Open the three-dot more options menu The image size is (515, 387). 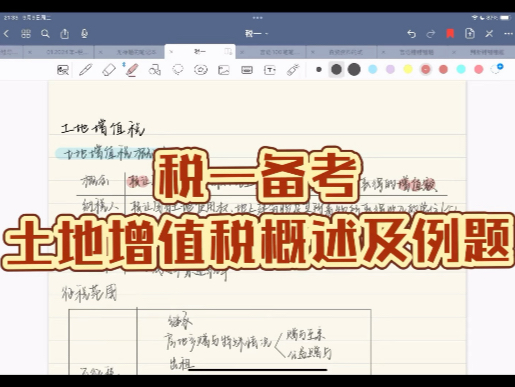click(x=508, y=34)
